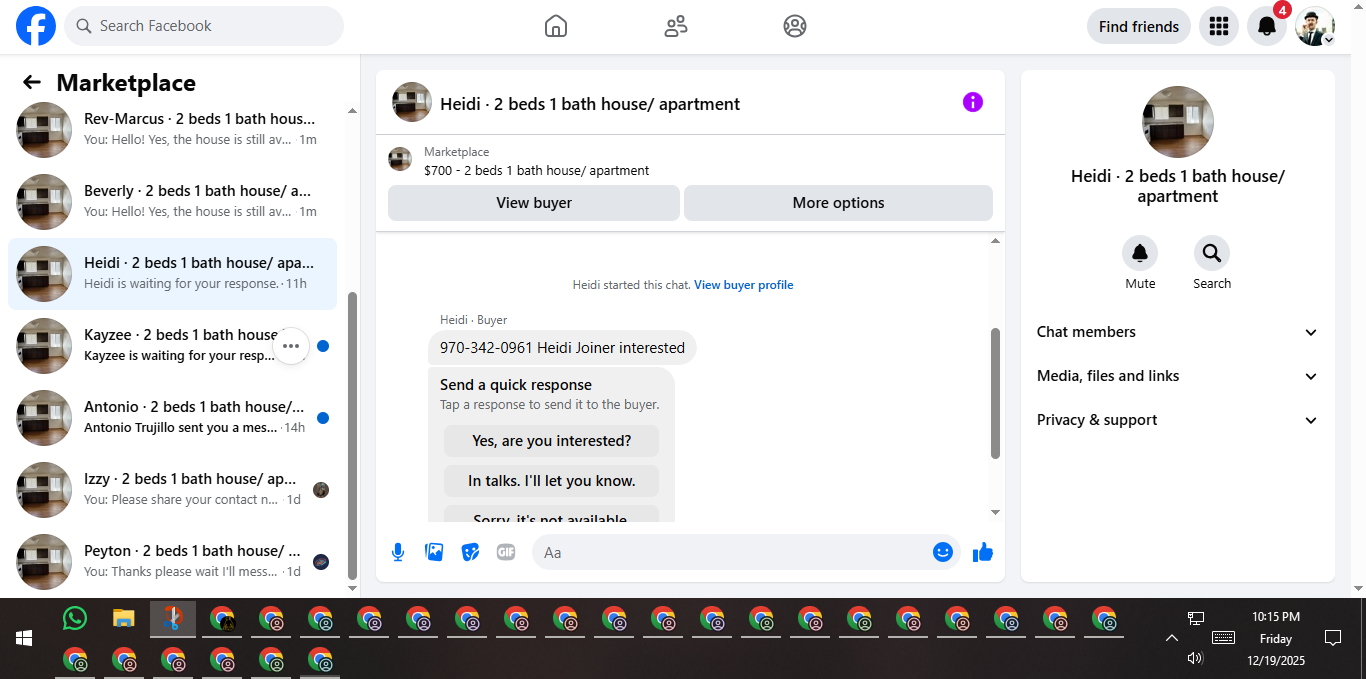Attach a photo using the image icon
This screenshot has width=1366, height=679.
(x=434, y=552)
